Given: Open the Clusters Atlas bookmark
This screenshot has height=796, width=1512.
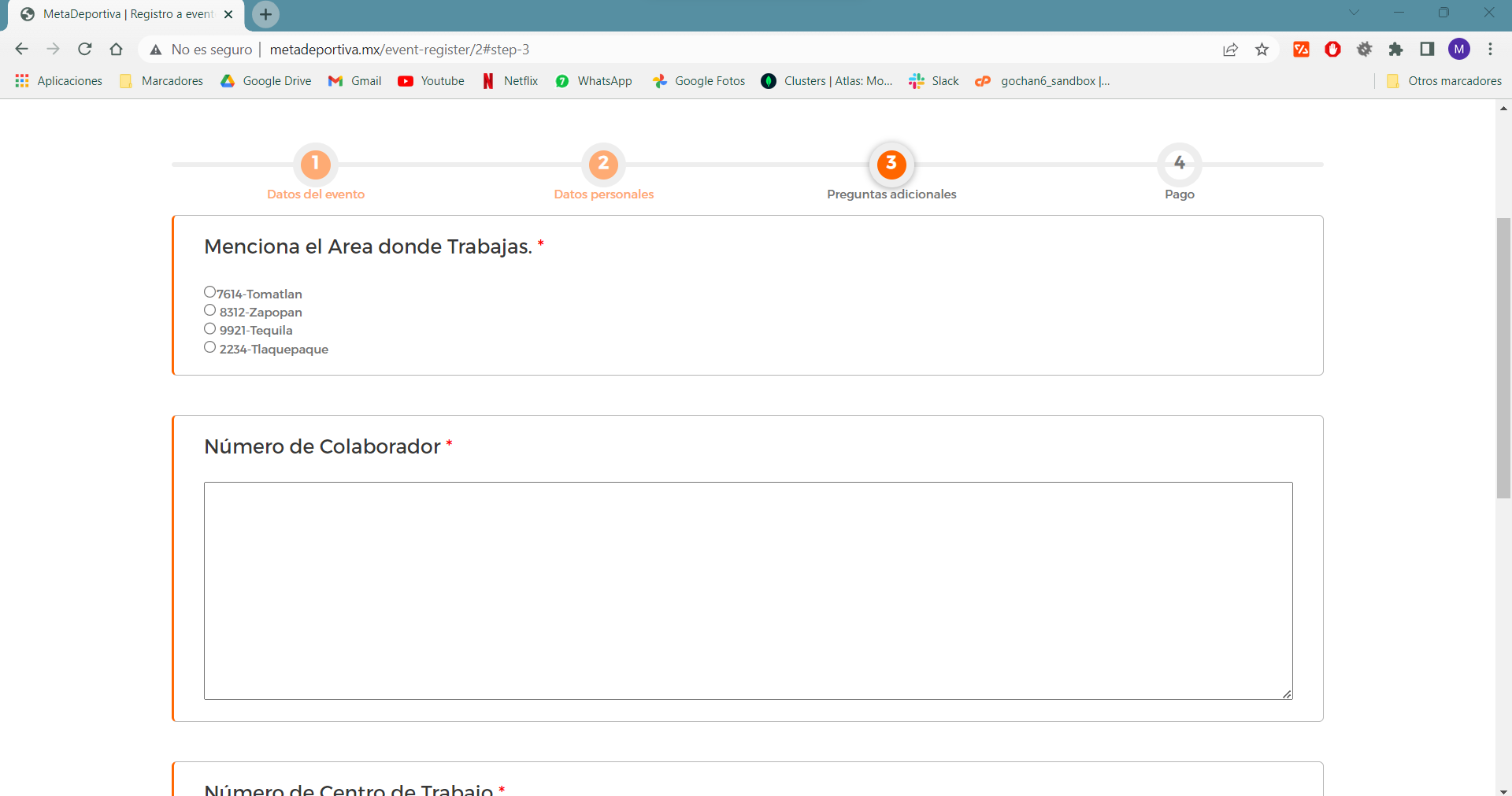Looking at the screenshot, I should click(x=827, y=81).
